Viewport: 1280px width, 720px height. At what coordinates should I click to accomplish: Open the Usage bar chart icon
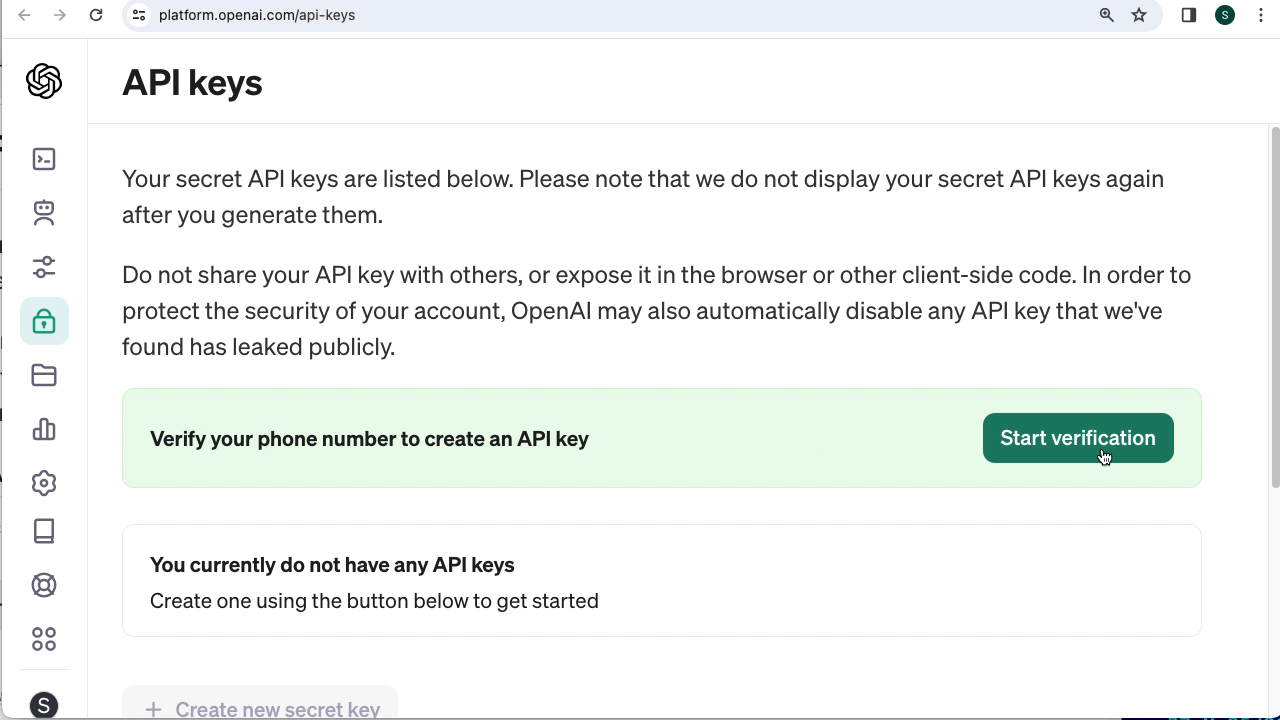coord(44,429)
